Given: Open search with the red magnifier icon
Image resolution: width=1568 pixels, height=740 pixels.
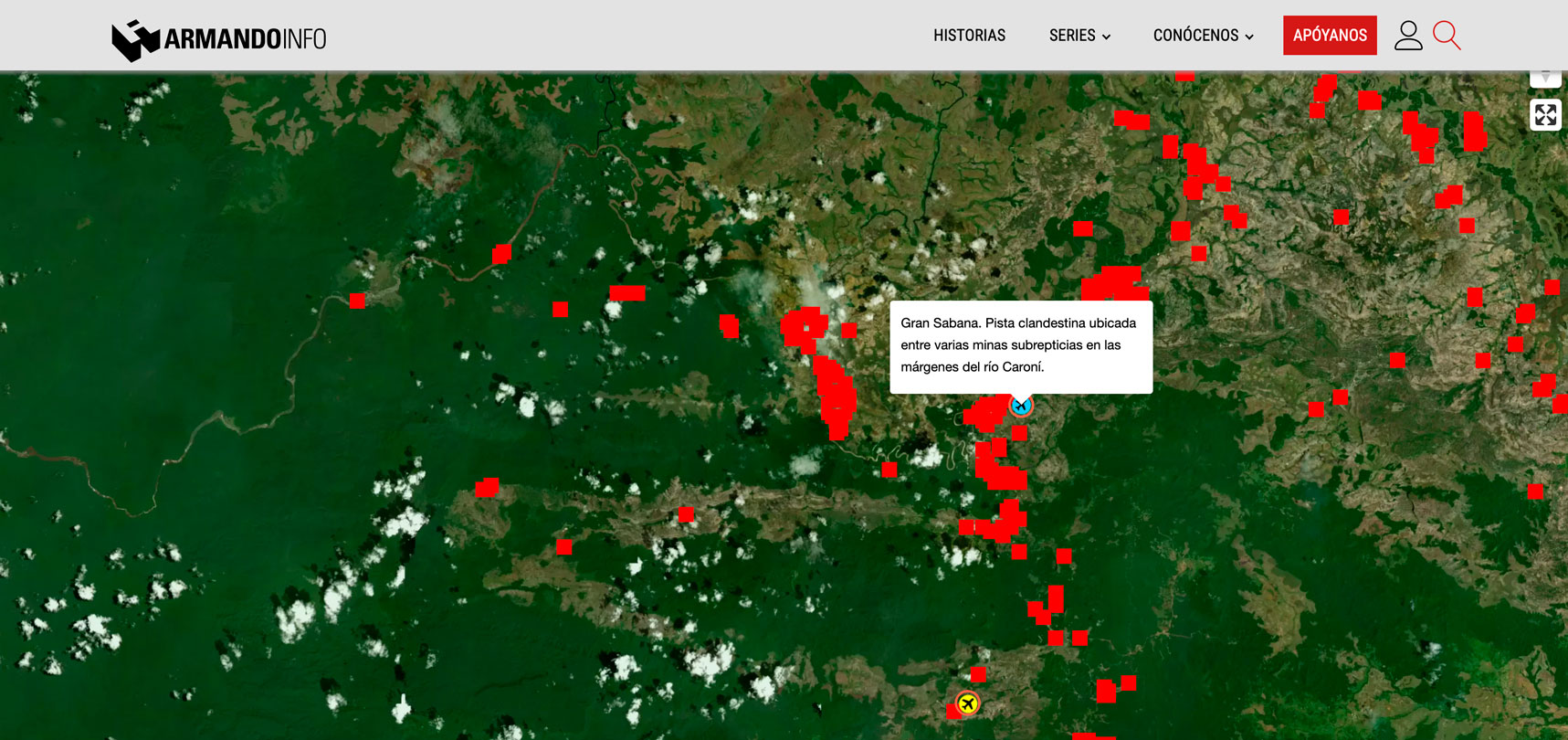Looking at the screenshot, I should (1446, 36).
